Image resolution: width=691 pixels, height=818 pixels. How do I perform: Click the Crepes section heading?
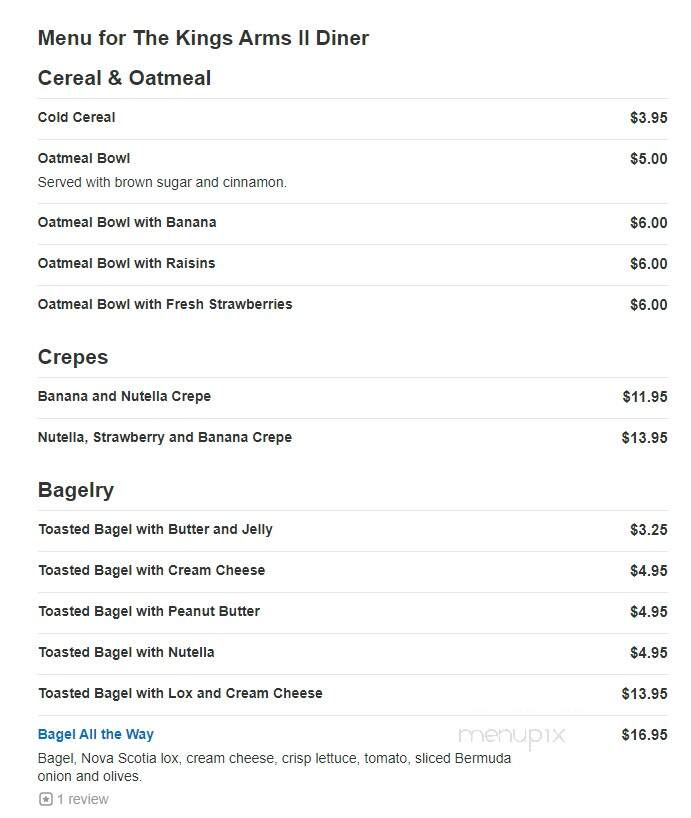click(73, 357)
